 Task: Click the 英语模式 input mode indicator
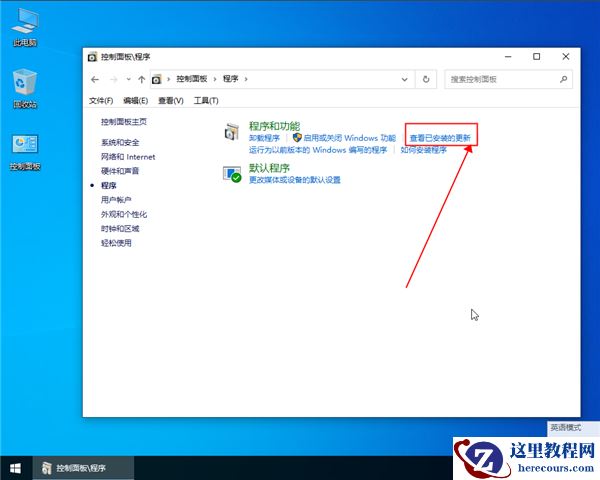coord(566,428)
